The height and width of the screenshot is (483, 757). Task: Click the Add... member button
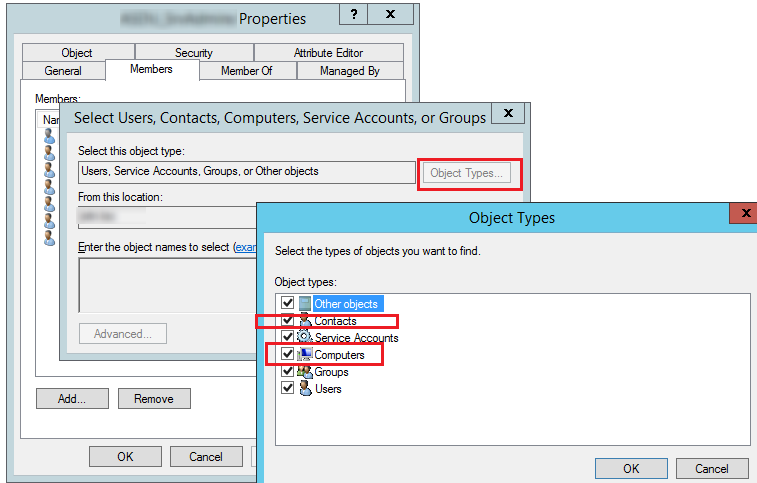(x=72, y=398)
